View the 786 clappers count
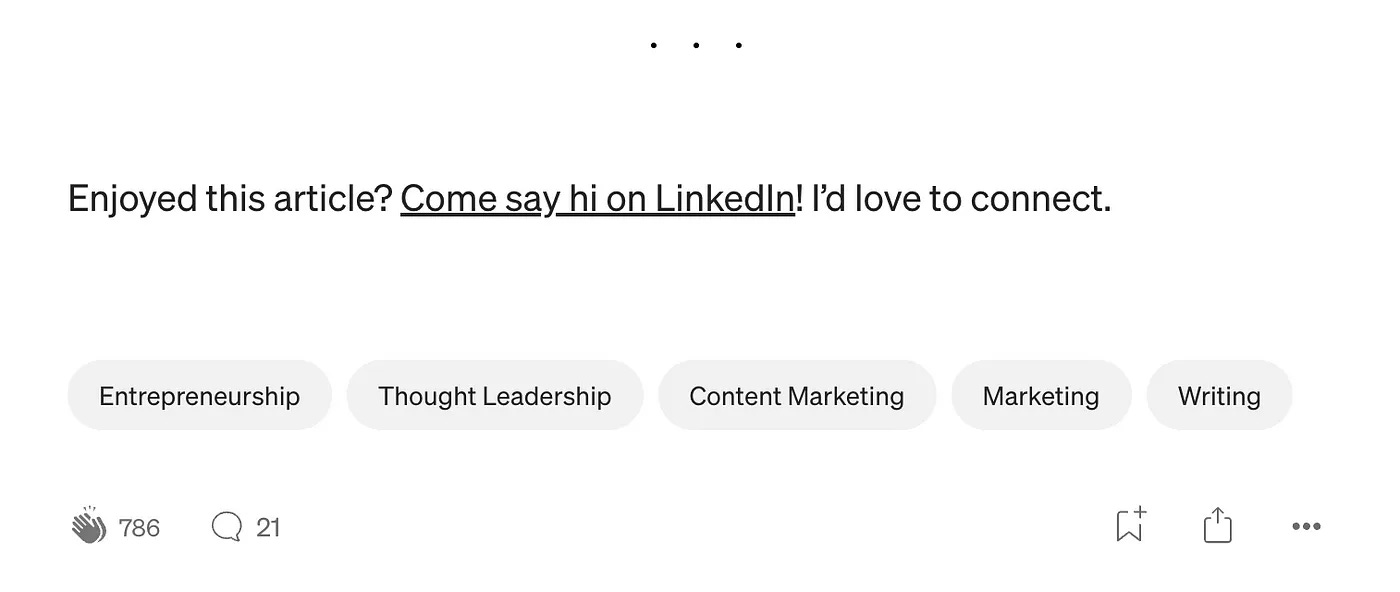 click(x=139, y=528)
